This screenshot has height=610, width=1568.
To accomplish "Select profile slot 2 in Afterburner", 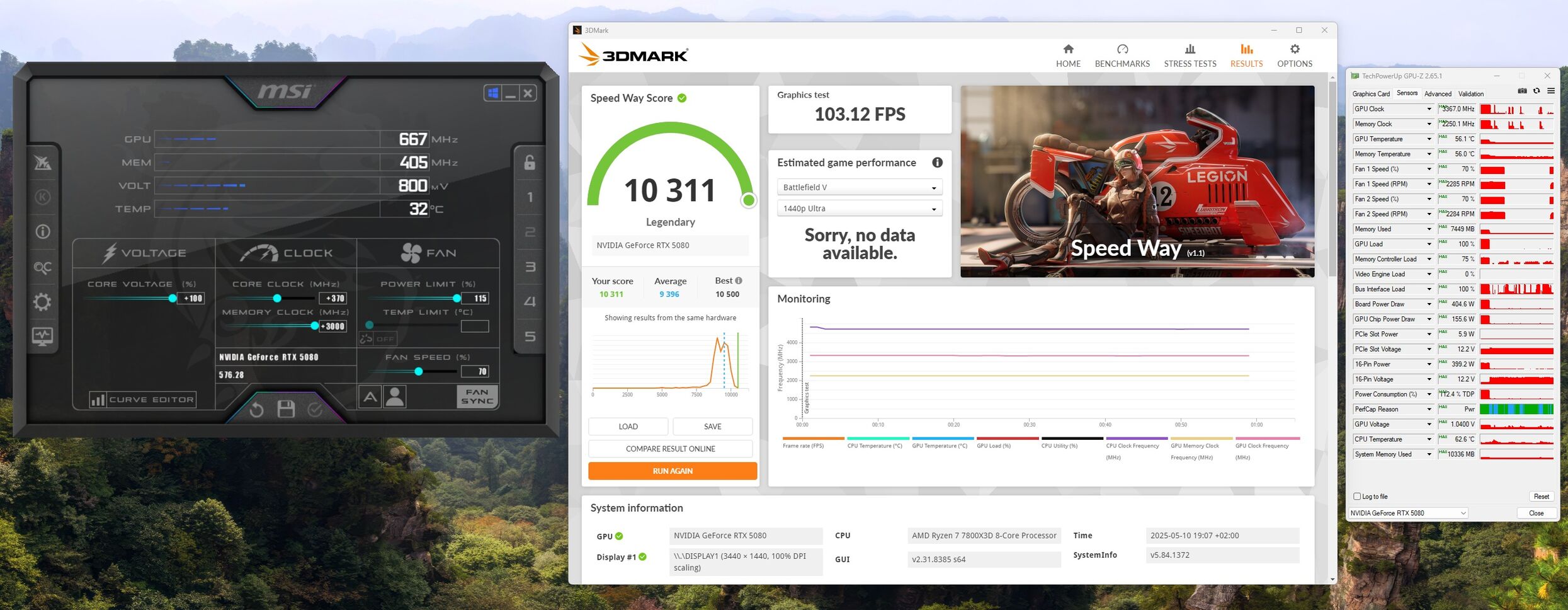I will [x=530, y=233].
